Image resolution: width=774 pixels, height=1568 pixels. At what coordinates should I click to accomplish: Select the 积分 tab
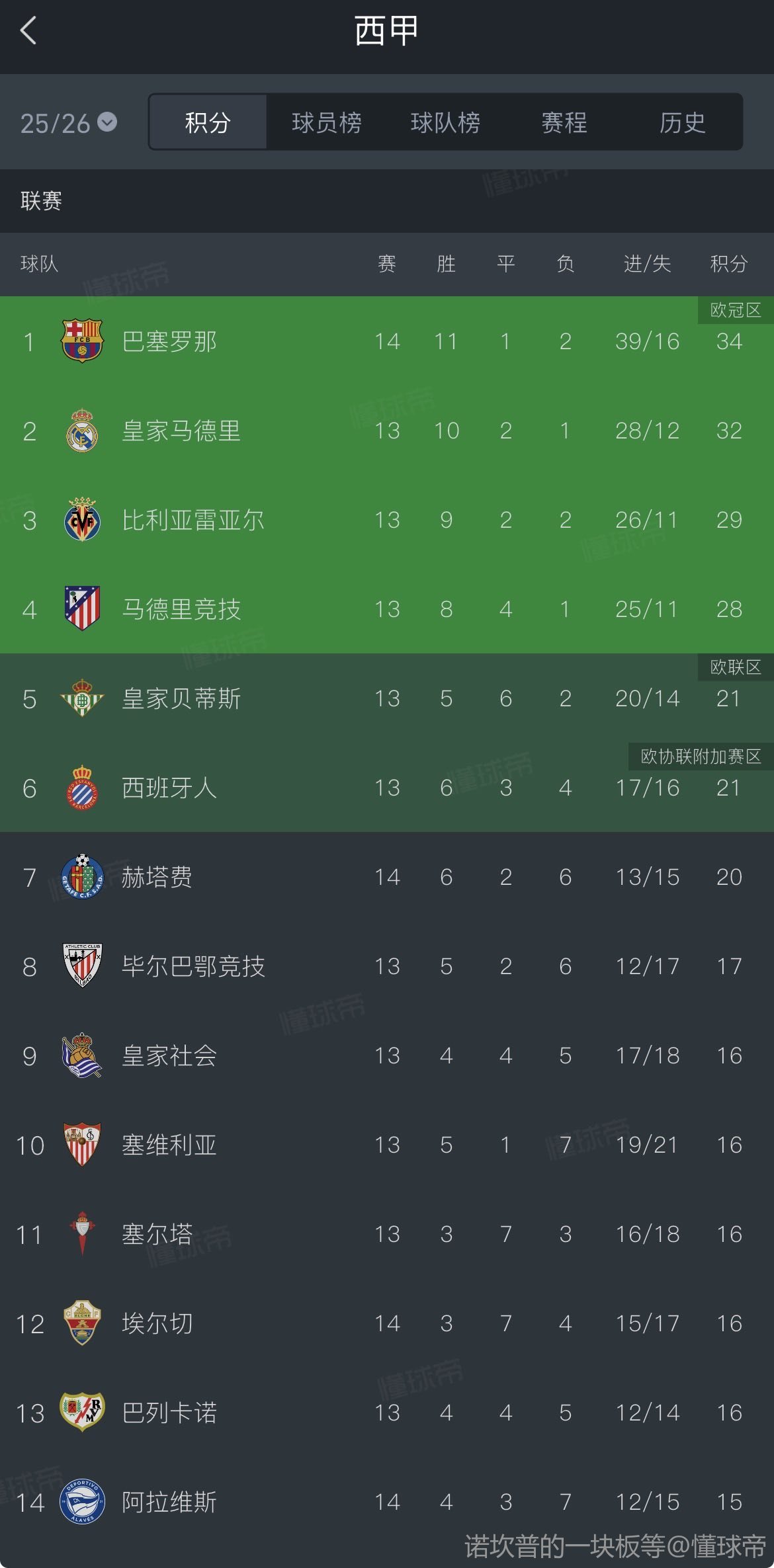[208, 123]
